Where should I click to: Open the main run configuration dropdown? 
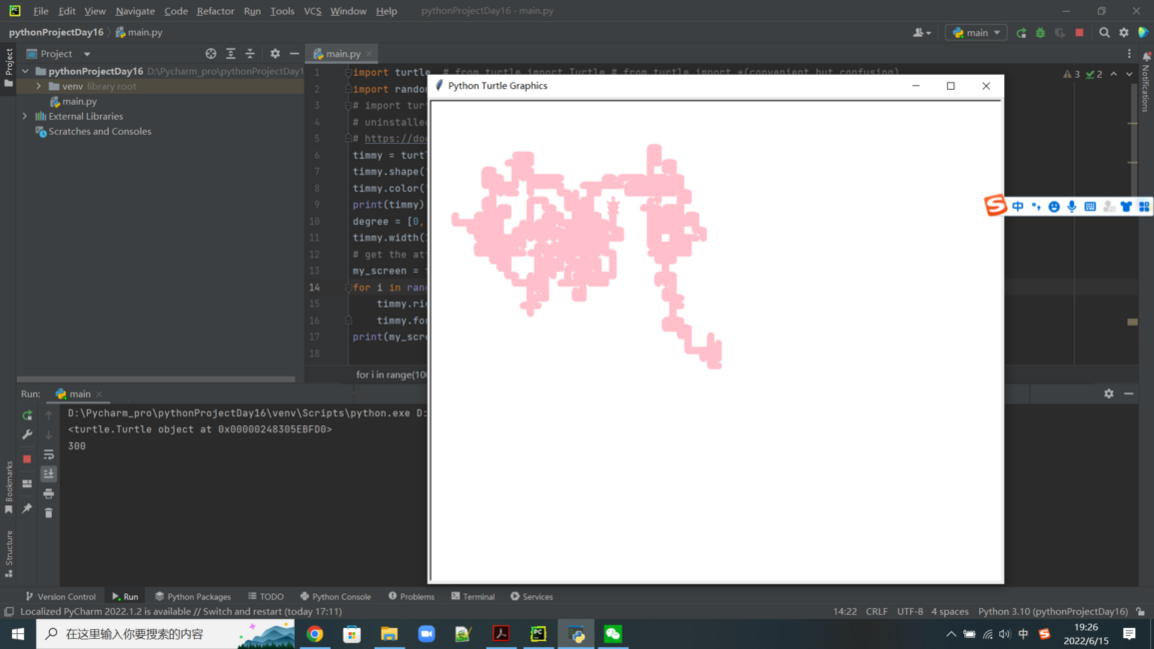pyautogui.click(x=976, y=33)
